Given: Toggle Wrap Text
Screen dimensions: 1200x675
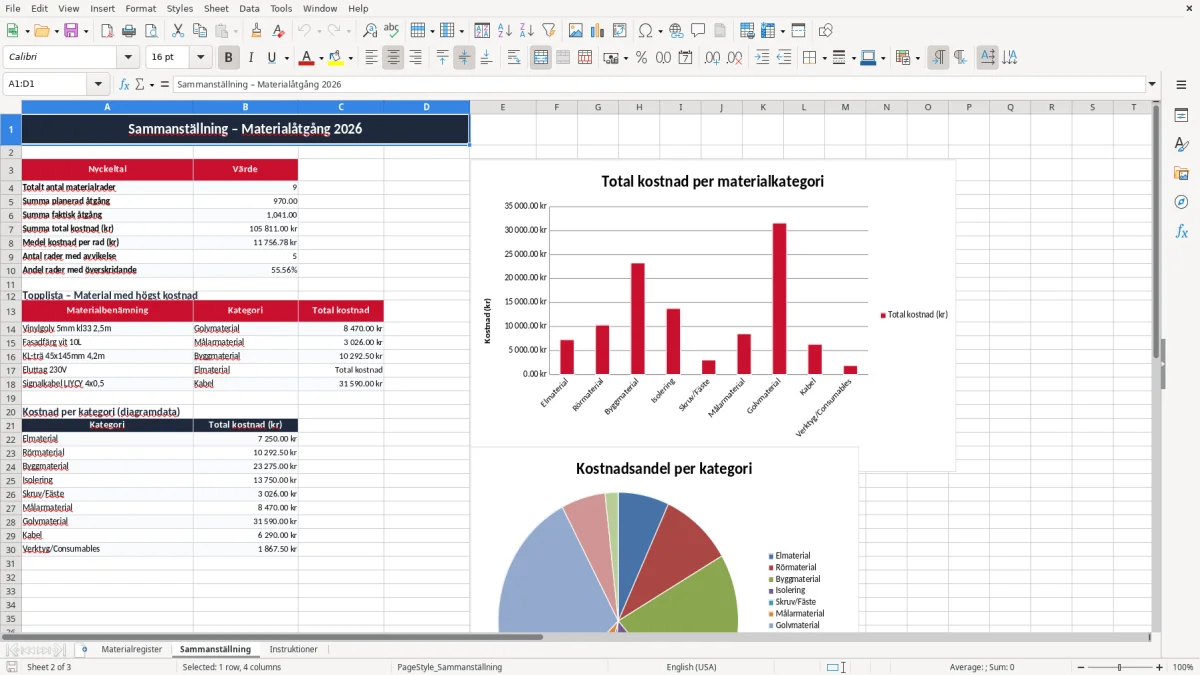Looking at the screenshot, I should pyautogui.click(x=514, y=58).
